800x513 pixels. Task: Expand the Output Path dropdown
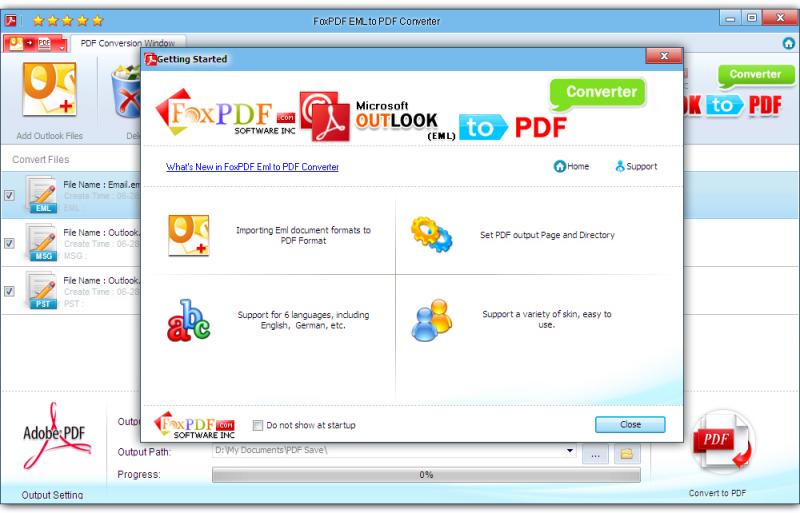tap(570, 453)
